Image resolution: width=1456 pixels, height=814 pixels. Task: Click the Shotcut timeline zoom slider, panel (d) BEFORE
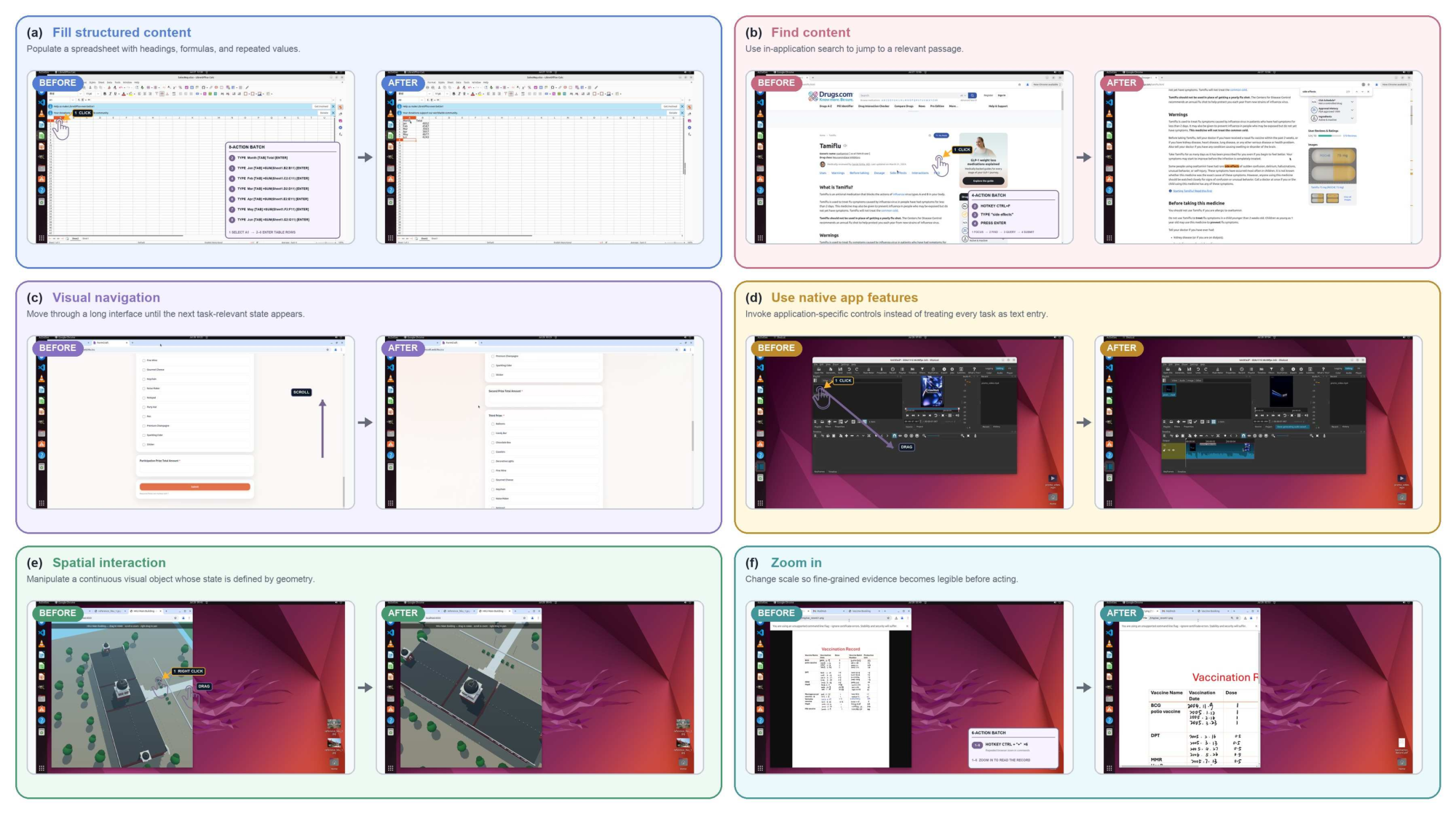pos(933,435)
